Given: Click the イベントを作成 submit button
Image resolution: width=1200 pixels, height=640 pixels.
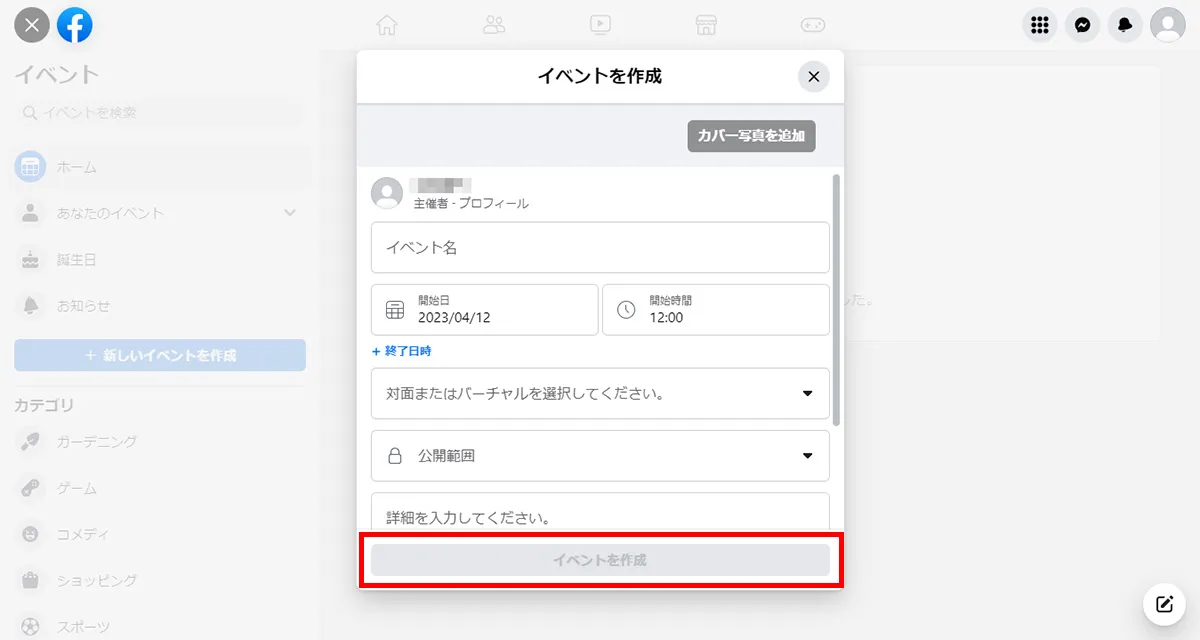Looking at the screenshot, I should pos(600,559).
